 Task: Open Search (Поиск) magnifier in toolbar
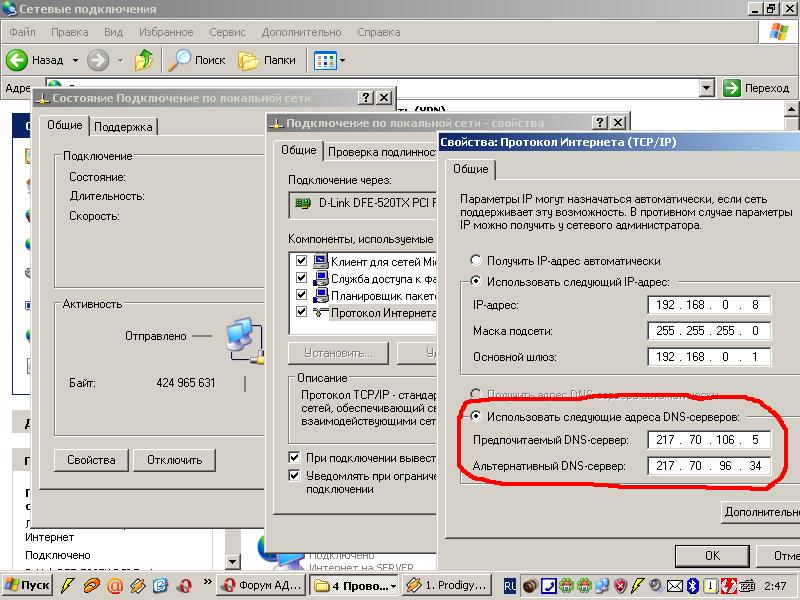click(180, 60)
